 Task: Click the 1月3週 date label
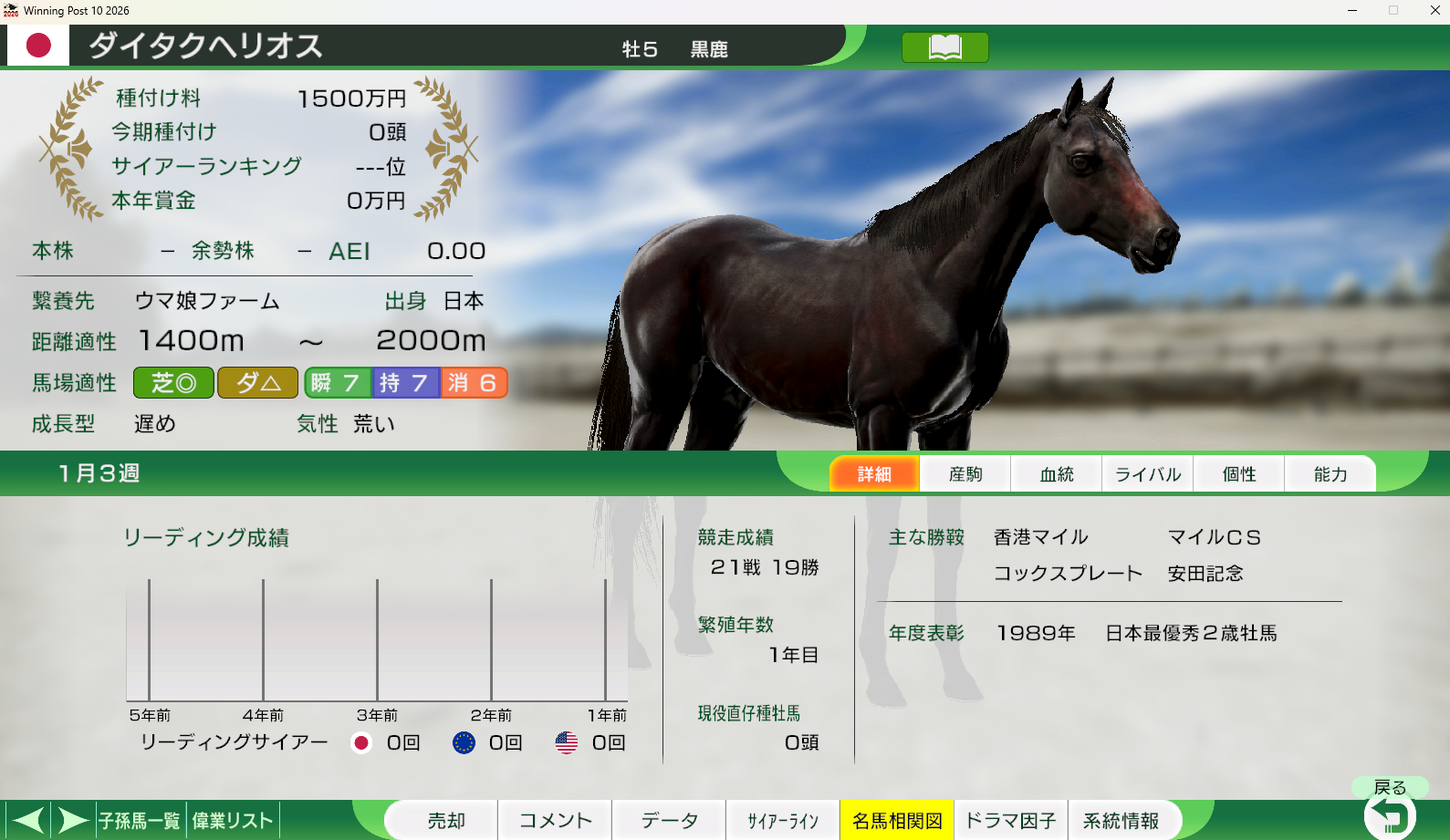point(99,473)
